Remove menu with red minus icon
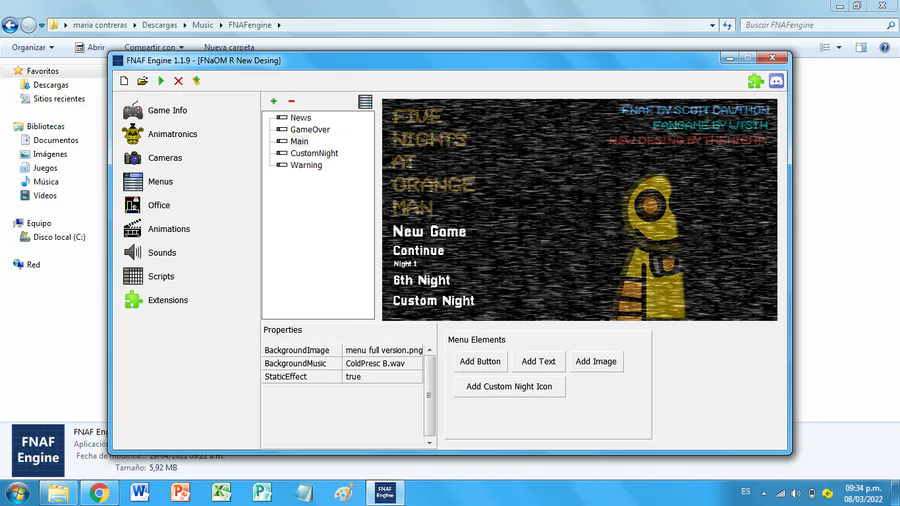The image size is (900, 506). pos(292,101)
